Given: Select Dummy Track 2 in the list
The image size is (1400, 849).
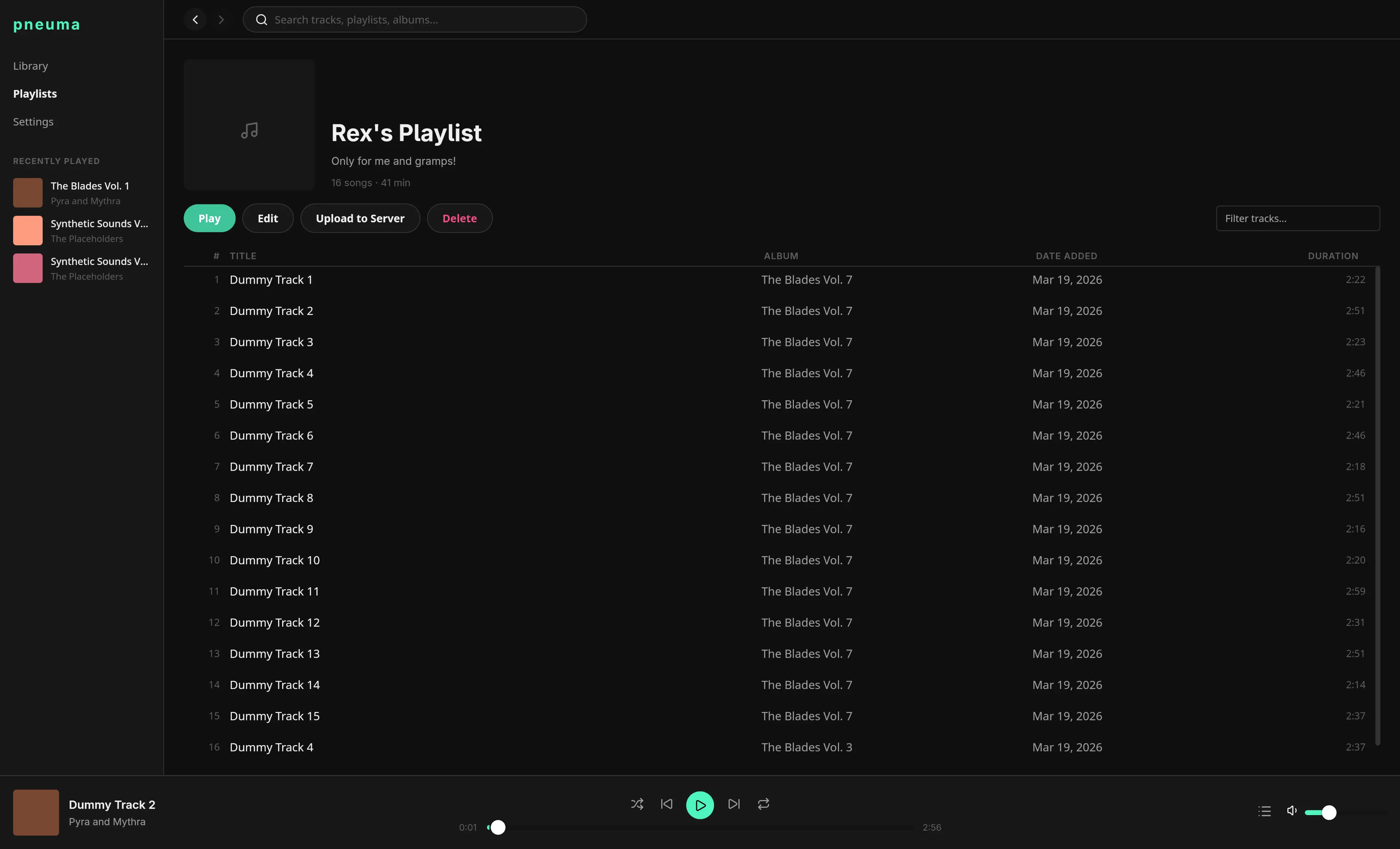Looking at the screenshot, I should coord(779,311).
